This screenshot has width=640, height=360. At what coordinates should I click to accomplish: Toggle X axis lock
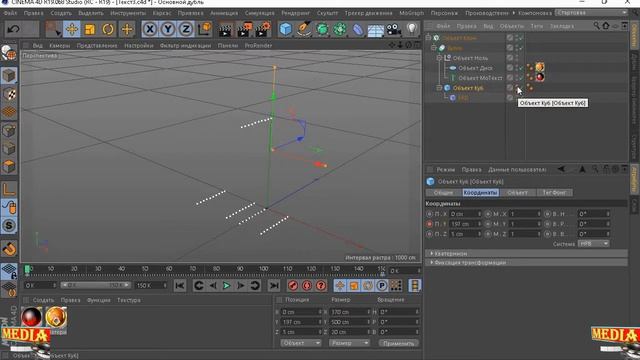click(x=150, y=29)
